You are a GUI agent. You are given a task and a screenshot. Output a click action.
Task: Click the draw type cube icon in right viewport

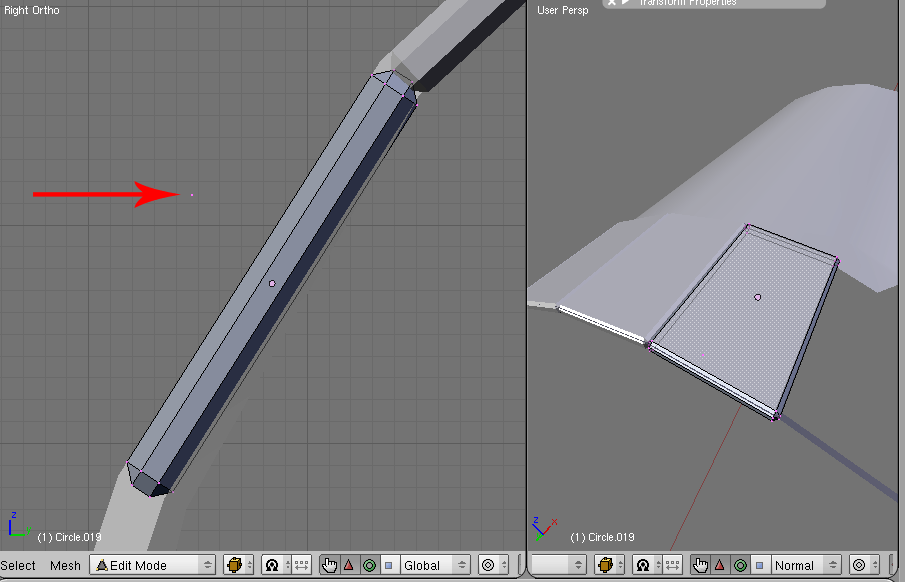click(x=604, y=565)
